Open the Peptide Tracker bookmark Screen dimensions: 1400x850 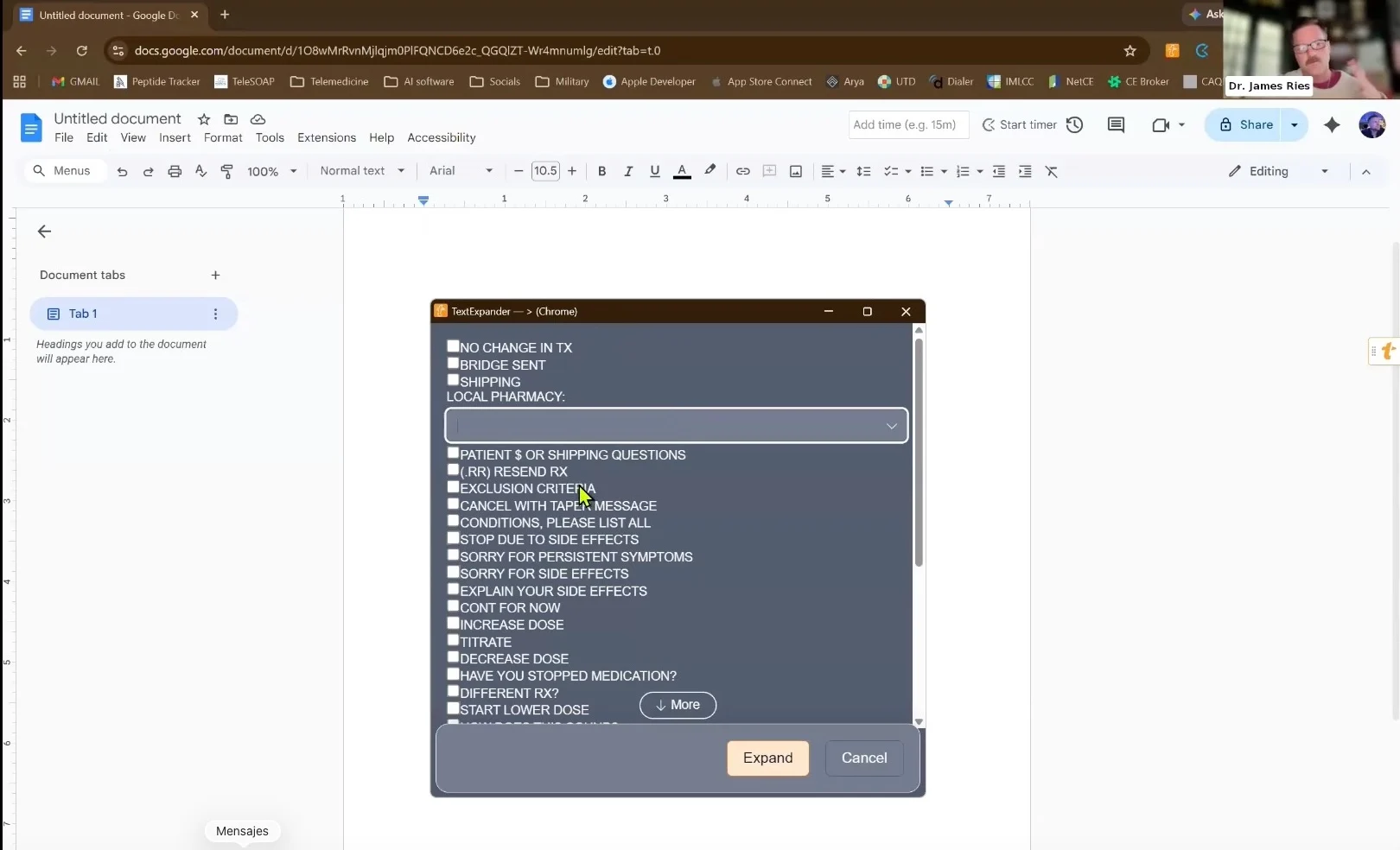pos(156,81)
